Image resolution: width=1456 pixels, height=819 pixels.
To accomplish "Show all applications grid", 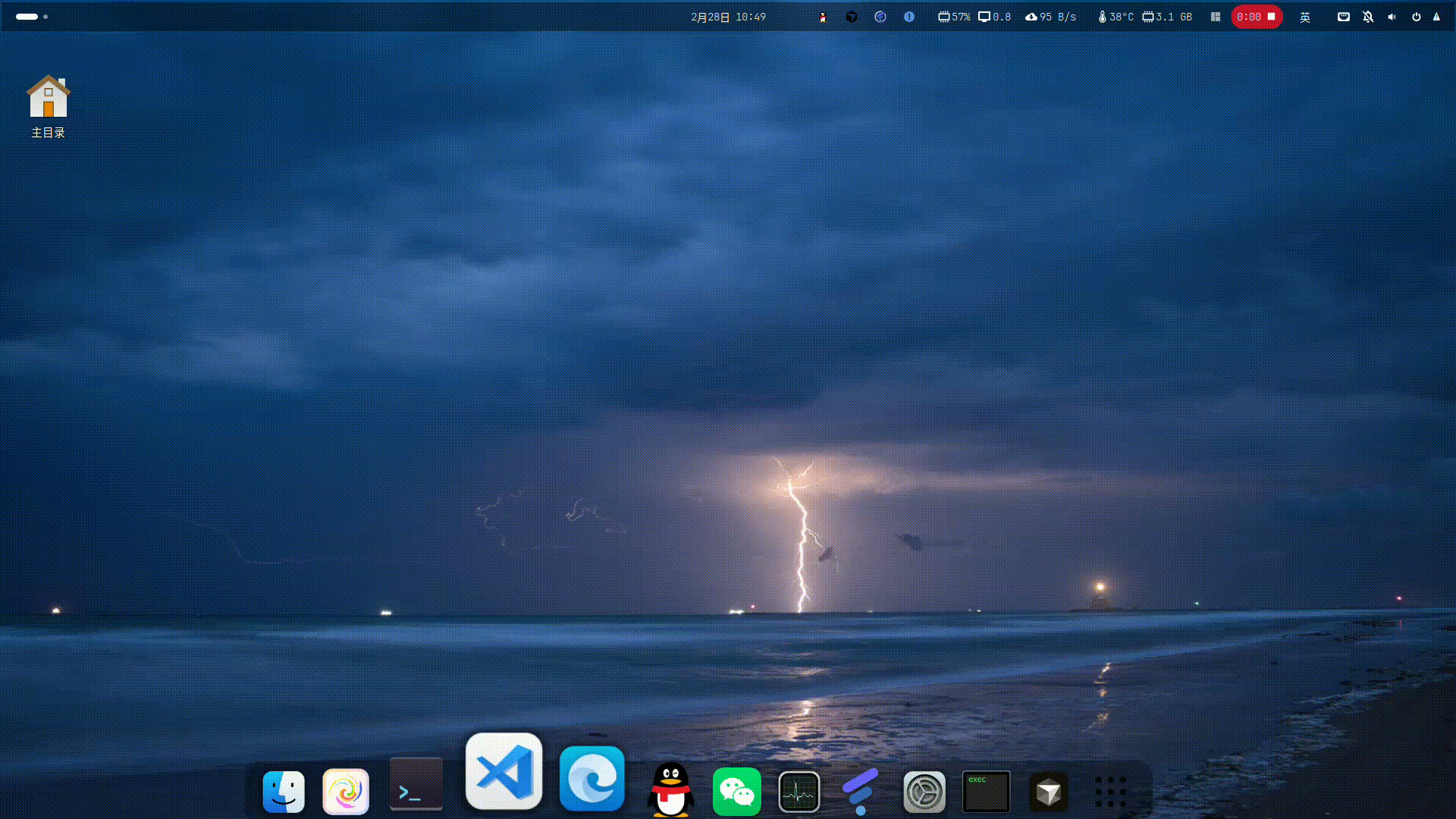I will click(1110, 792).
